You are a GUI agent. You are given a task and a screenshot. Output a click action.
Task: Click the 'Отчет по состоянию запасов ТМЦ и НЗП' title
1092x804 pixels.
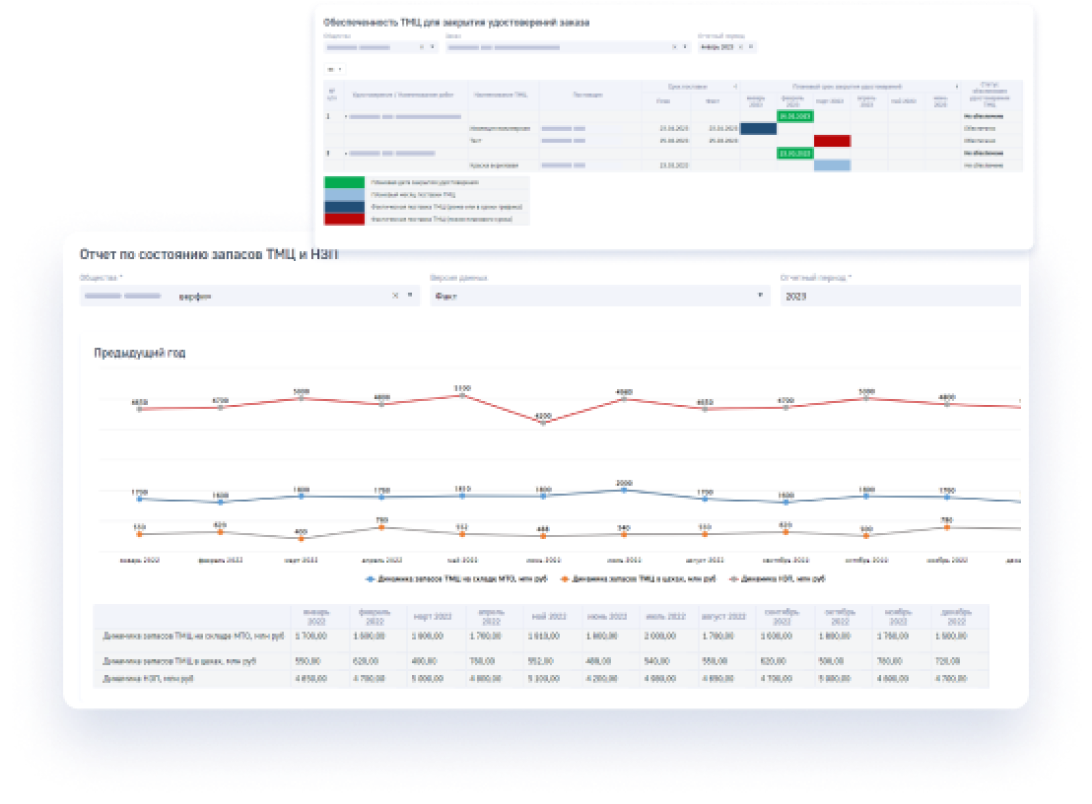click(x=209, y=254)
